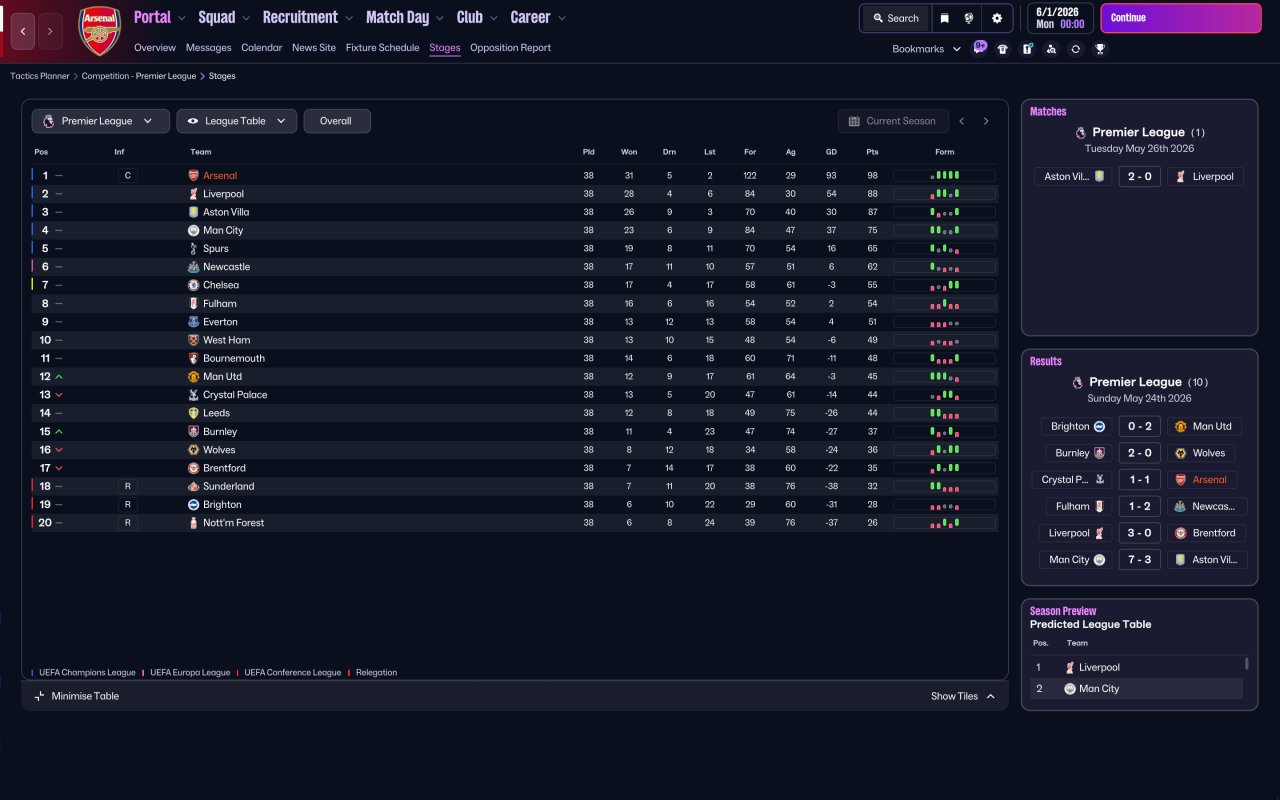
Task: Toggle the Overall filter button
Action: pos(337,121)
